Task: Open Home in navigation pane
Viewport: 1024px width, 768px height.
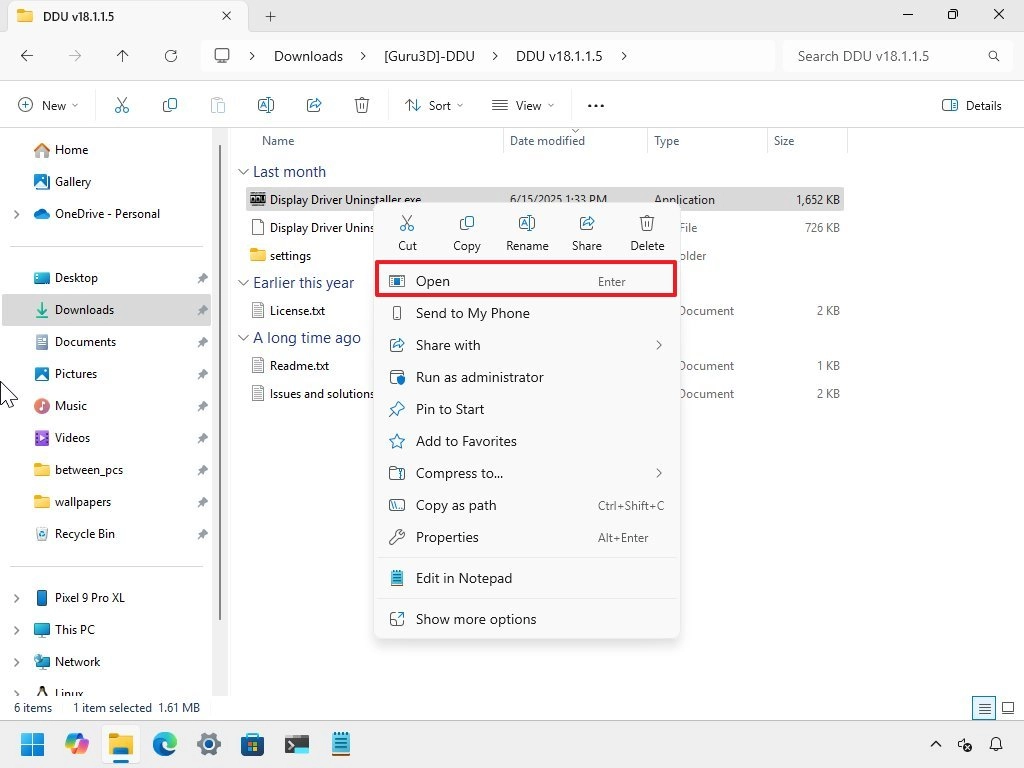Action: [107, 150]
